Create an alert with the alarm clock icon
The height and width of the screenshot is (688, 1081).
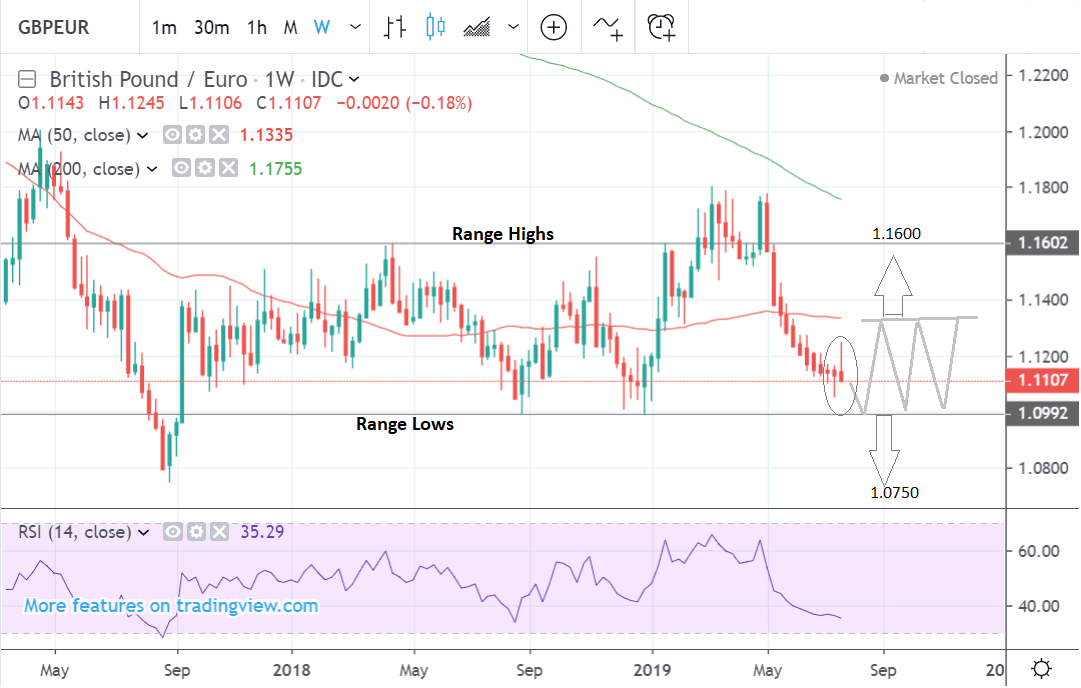[x=662, y=27]
